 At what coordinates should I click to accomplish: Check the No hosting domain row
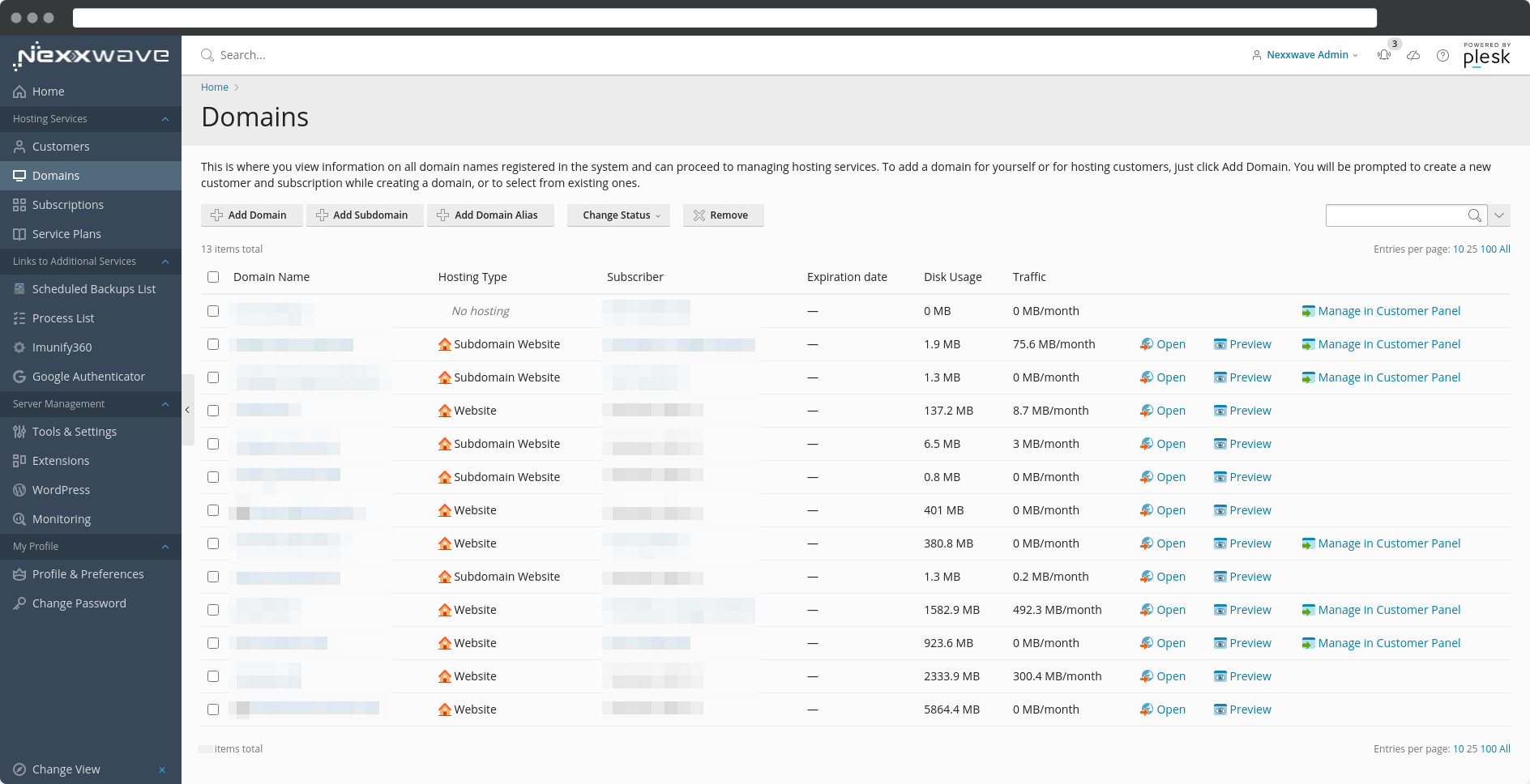click(x=213, y=311)
